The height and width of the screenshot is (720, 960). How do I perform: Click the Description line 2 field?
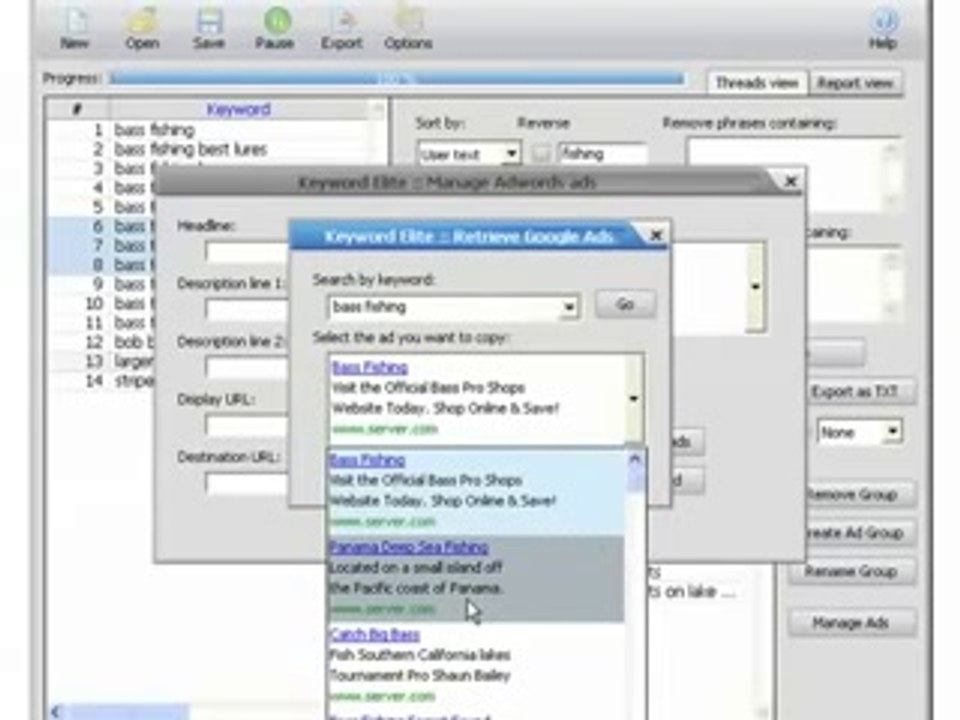click(247, 367)
